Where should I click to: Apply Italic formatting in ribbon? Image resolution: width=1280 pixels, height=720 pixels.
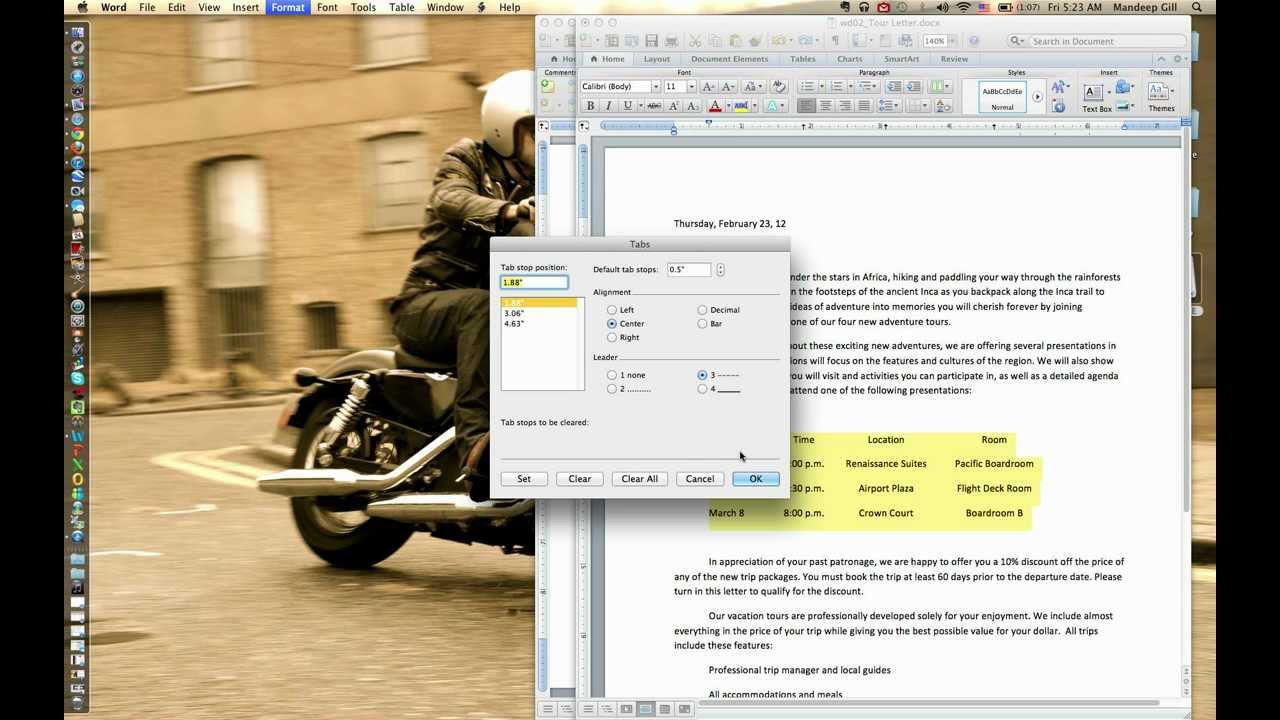click(x=608, y=106)
